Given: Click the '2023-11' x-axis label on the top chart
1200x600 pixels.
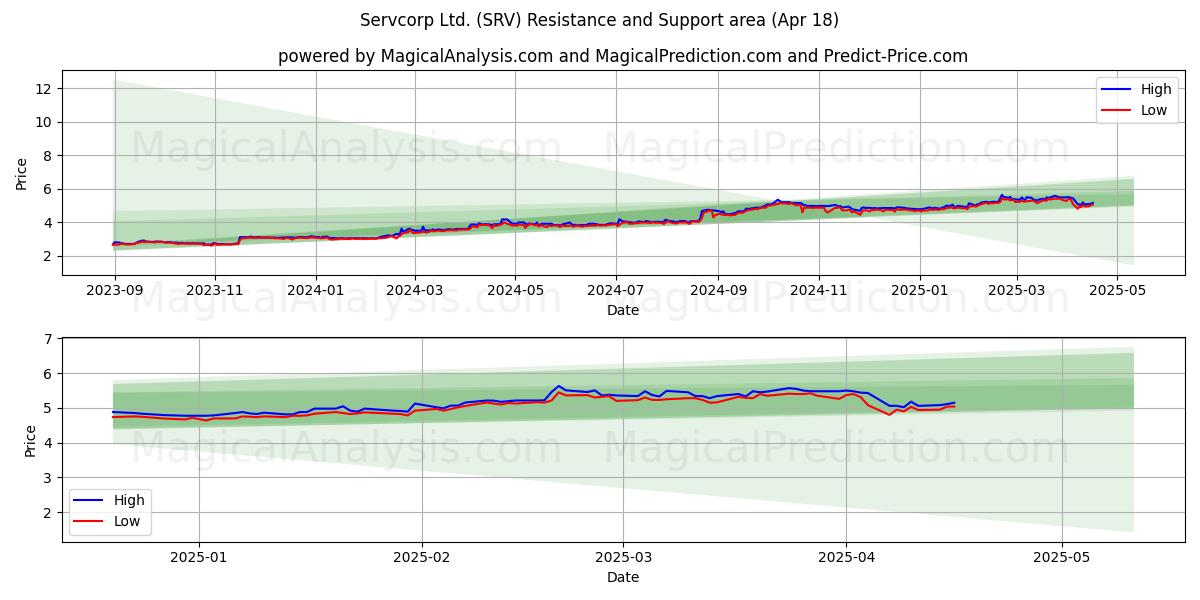Looking at the screenshot, I should point(215,291).
